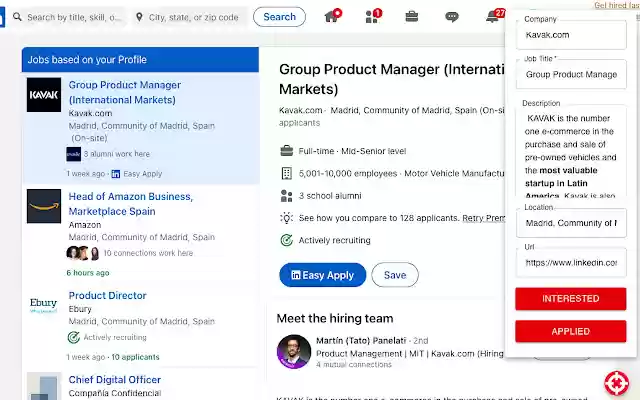Open My Network icon with badge
The image size is (640, 400).
coord(373,16)
